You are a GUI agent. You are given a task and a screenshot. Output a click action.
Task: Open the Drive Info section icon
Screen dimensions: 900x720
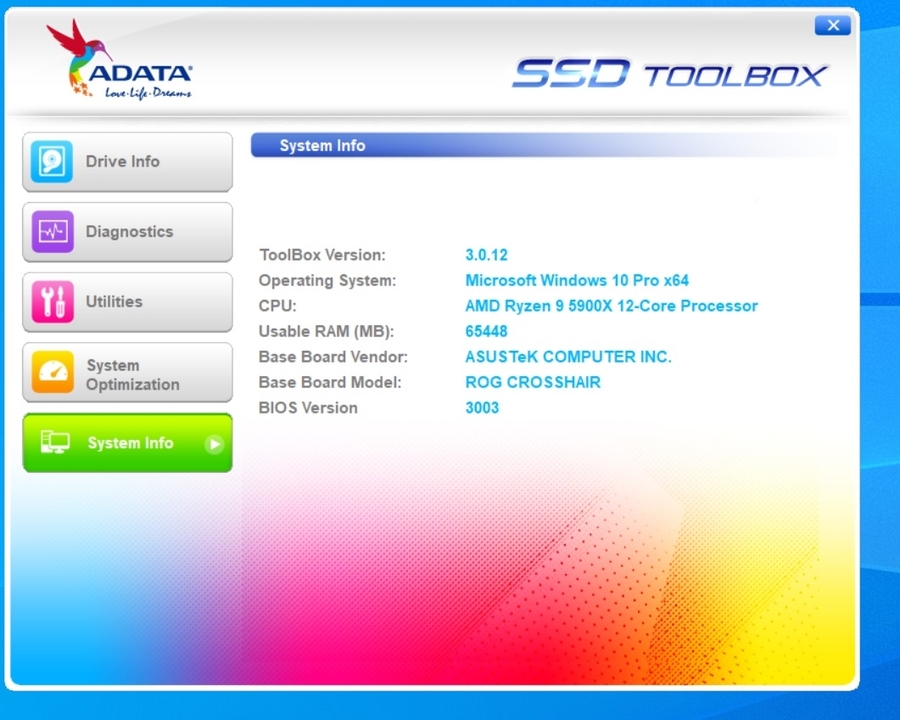click(x=52, y=162)
